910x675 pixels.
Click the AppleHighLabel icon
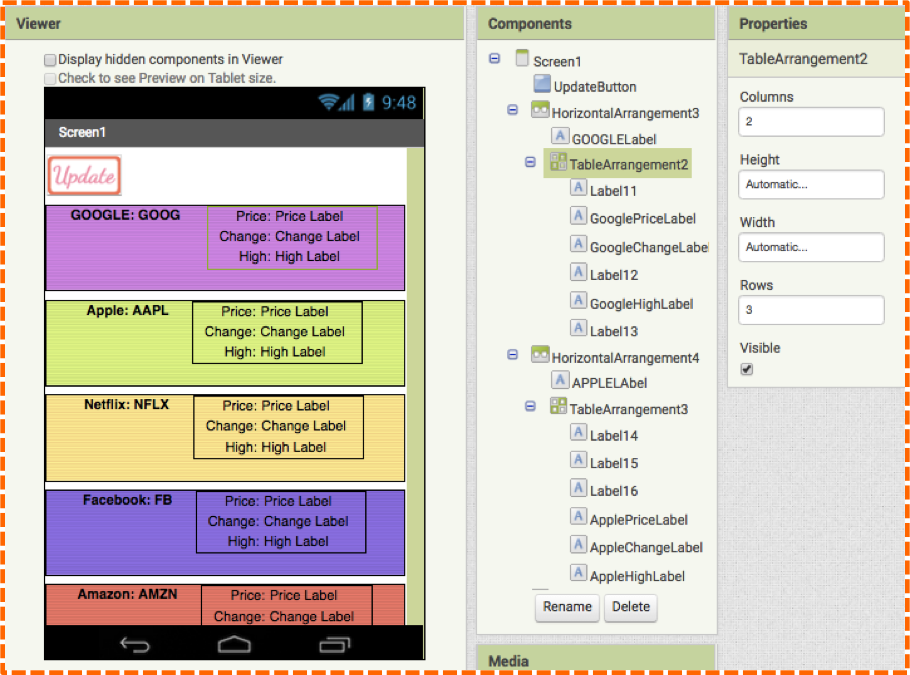click(x=578, y=573)
